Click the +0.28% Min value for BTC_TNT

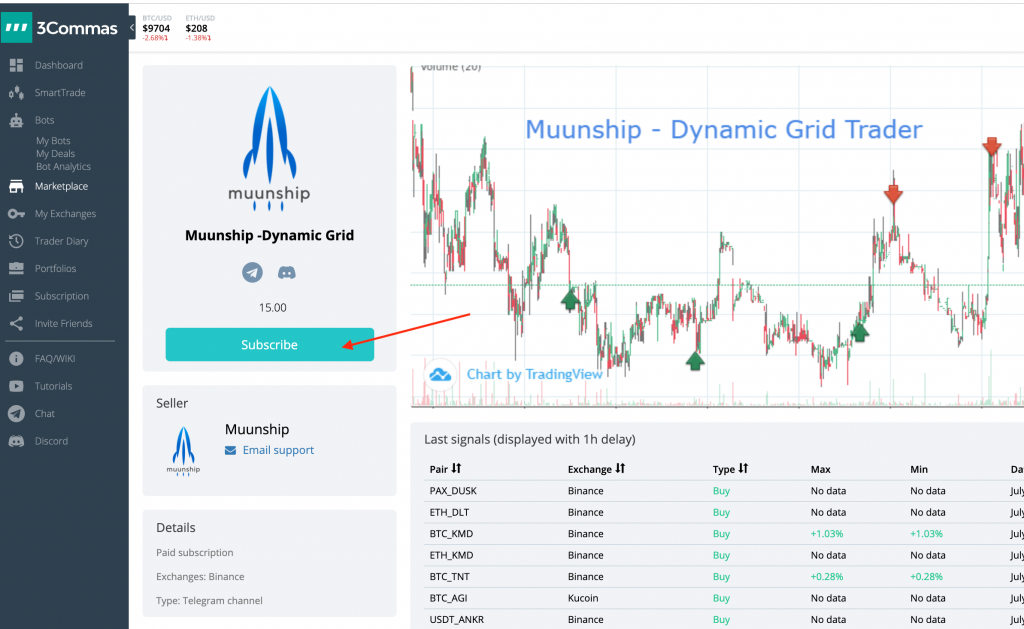(926, 577)
